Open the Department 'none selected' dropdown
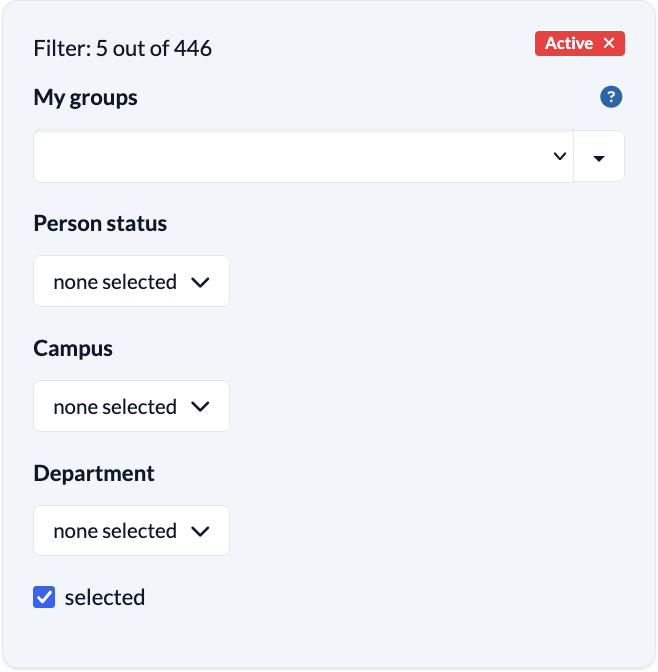Screen dimensions: 658x672 click(115, 531)
